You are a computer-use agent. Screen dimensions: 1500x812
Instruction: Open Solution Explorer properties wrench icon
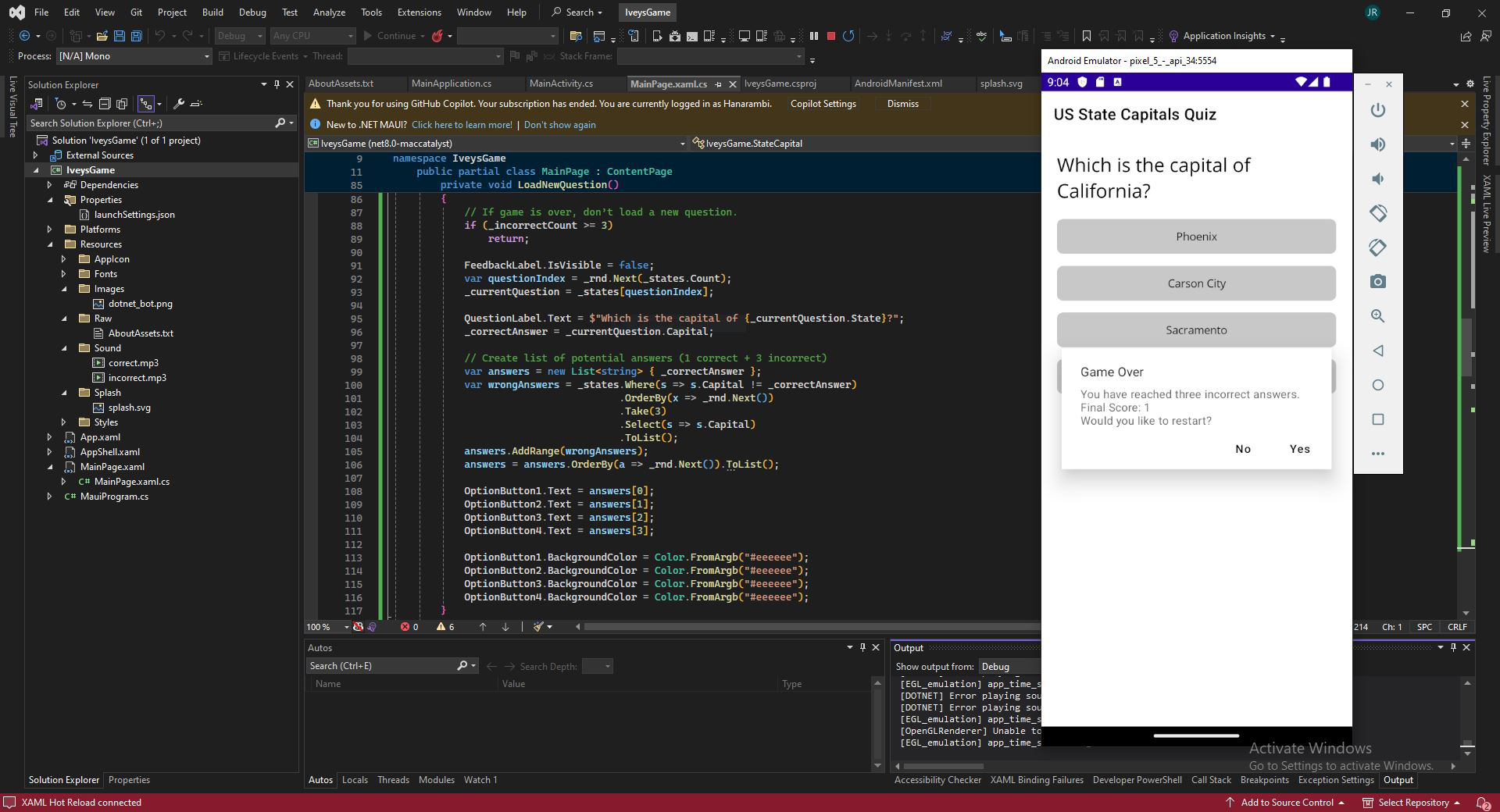[x=178, y=104]
